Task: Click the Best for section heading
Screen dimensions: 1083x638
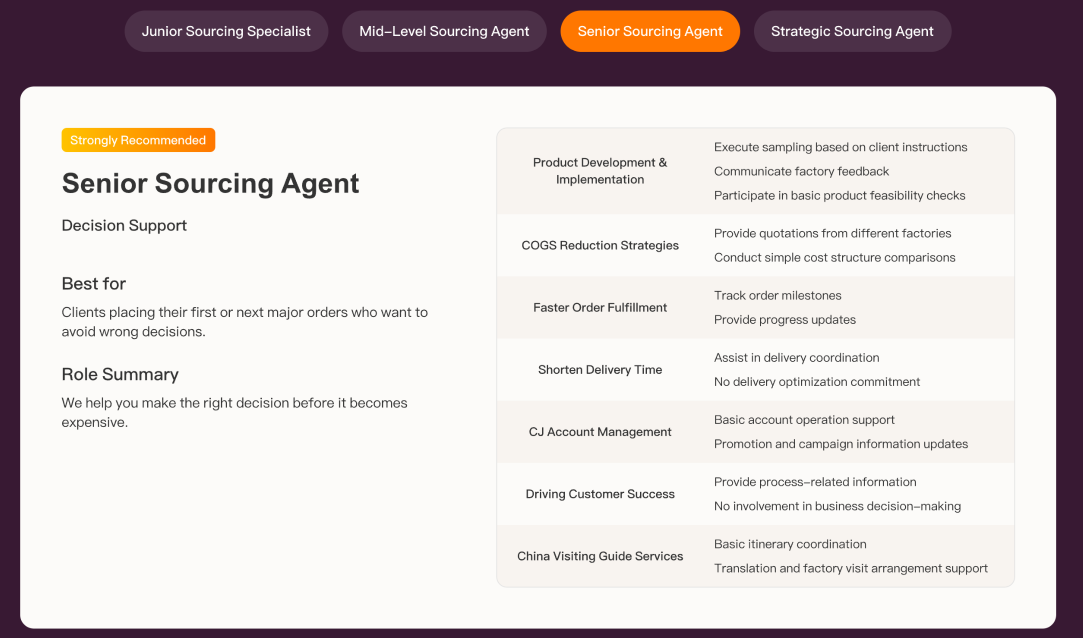Action: click(x=94, y=284)
